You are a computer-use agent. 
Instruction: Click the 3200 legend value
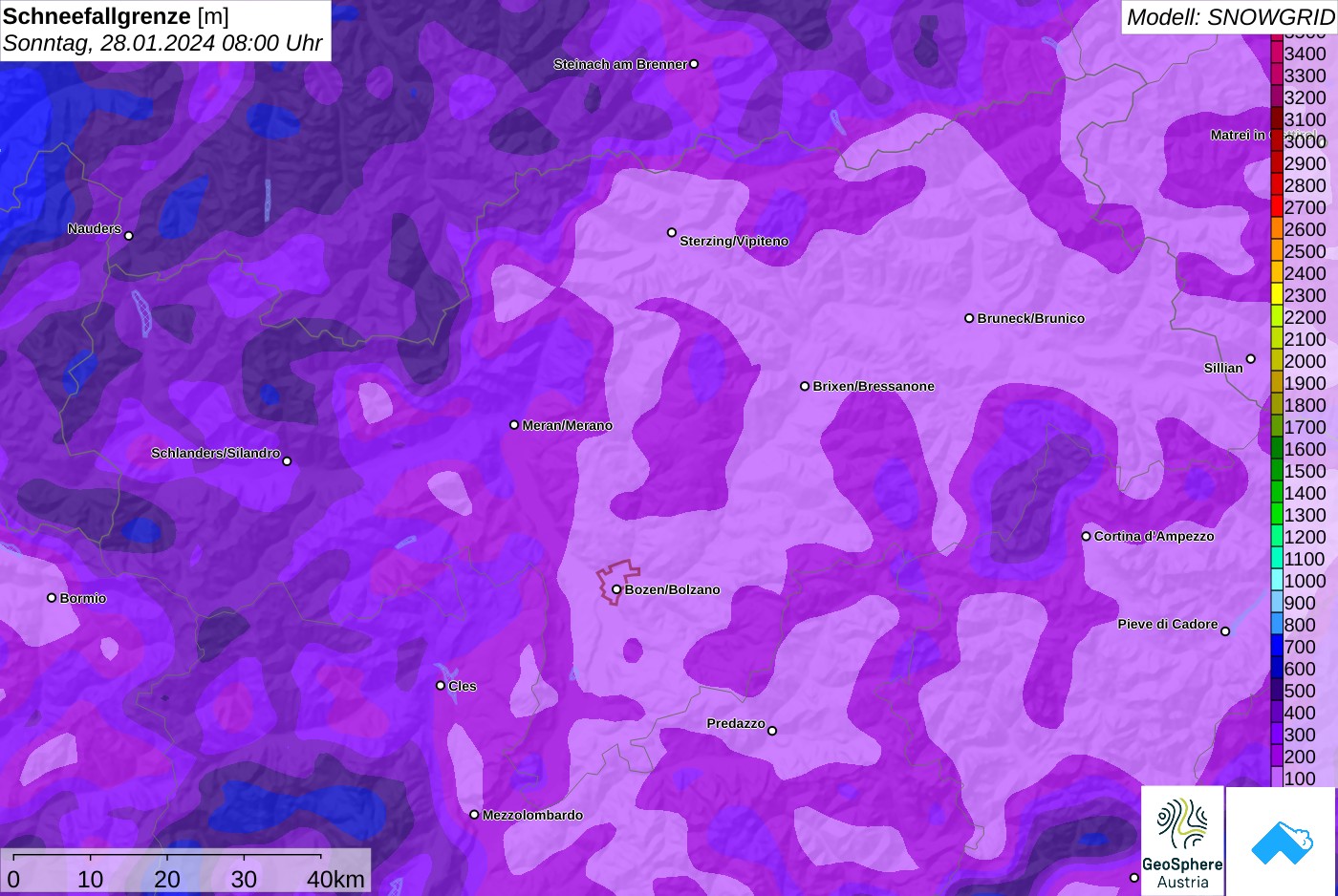[1305, 97]
